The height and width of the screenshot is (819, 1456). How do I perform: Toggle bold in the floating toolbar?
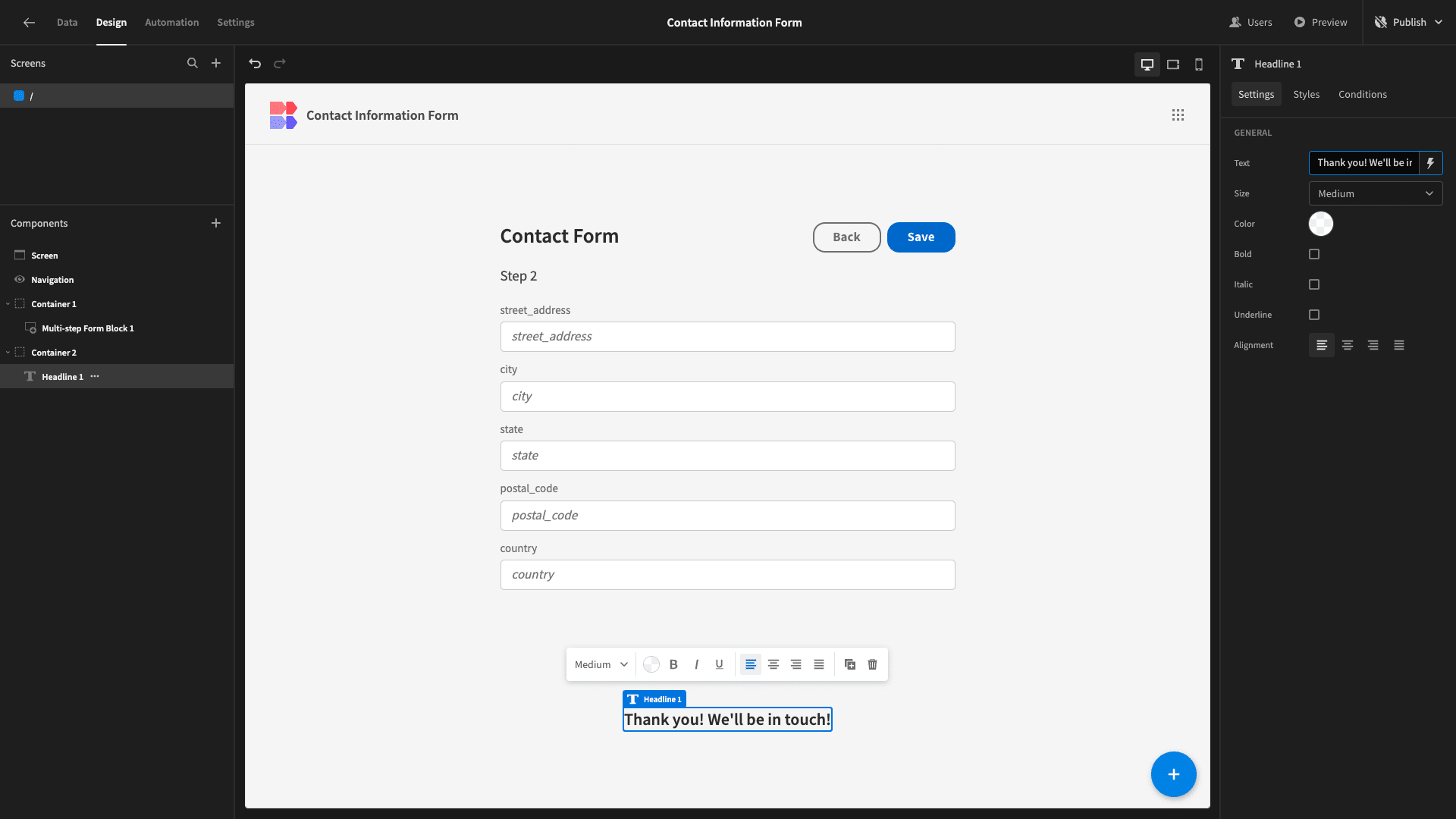(x=673, y=664)
